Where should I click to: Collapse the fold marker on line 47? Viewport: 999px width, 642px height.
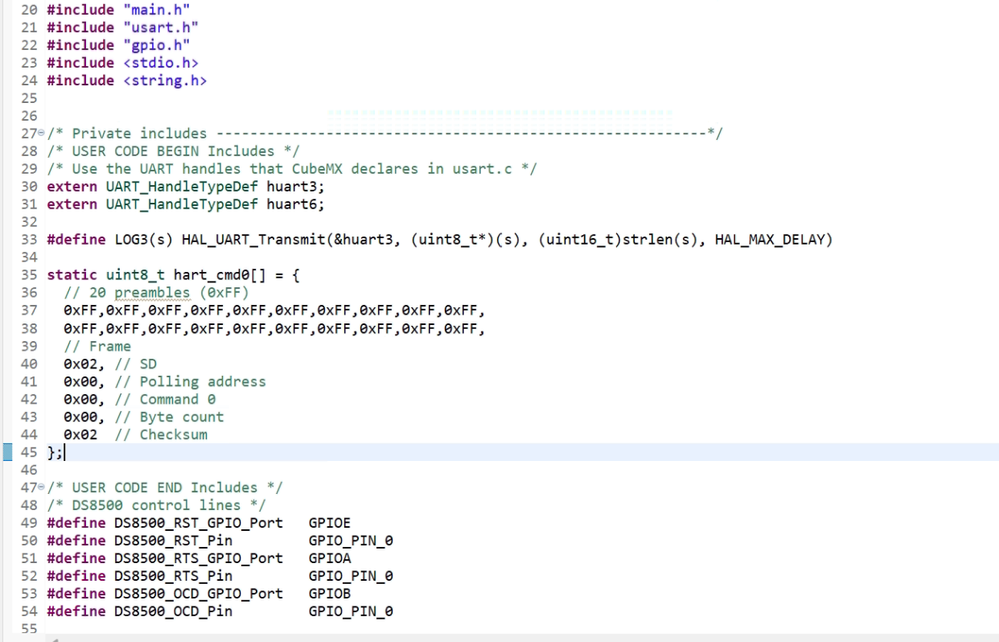pos(41,487)
